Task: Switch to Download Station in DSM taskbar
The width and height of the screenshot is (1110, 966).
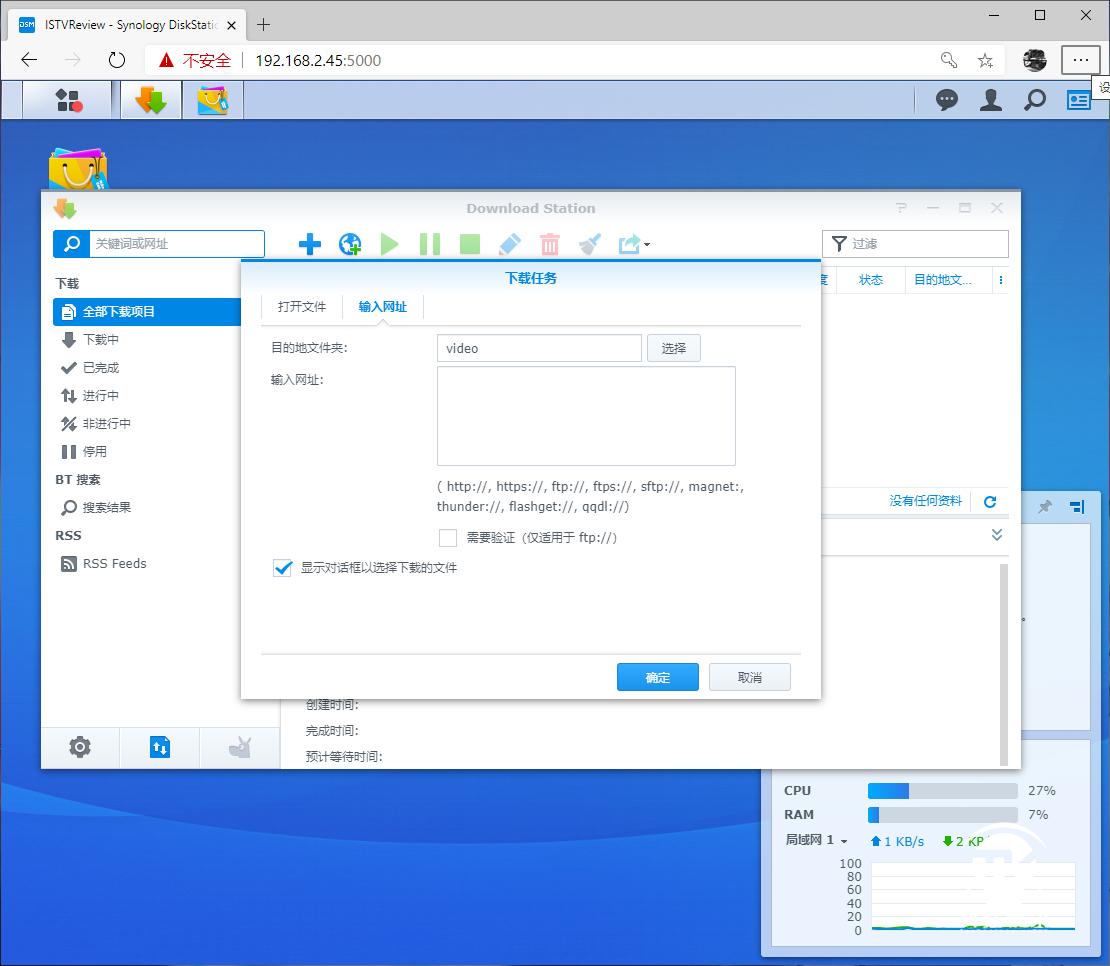Action: pyautogui.click(x=151, y=100)
